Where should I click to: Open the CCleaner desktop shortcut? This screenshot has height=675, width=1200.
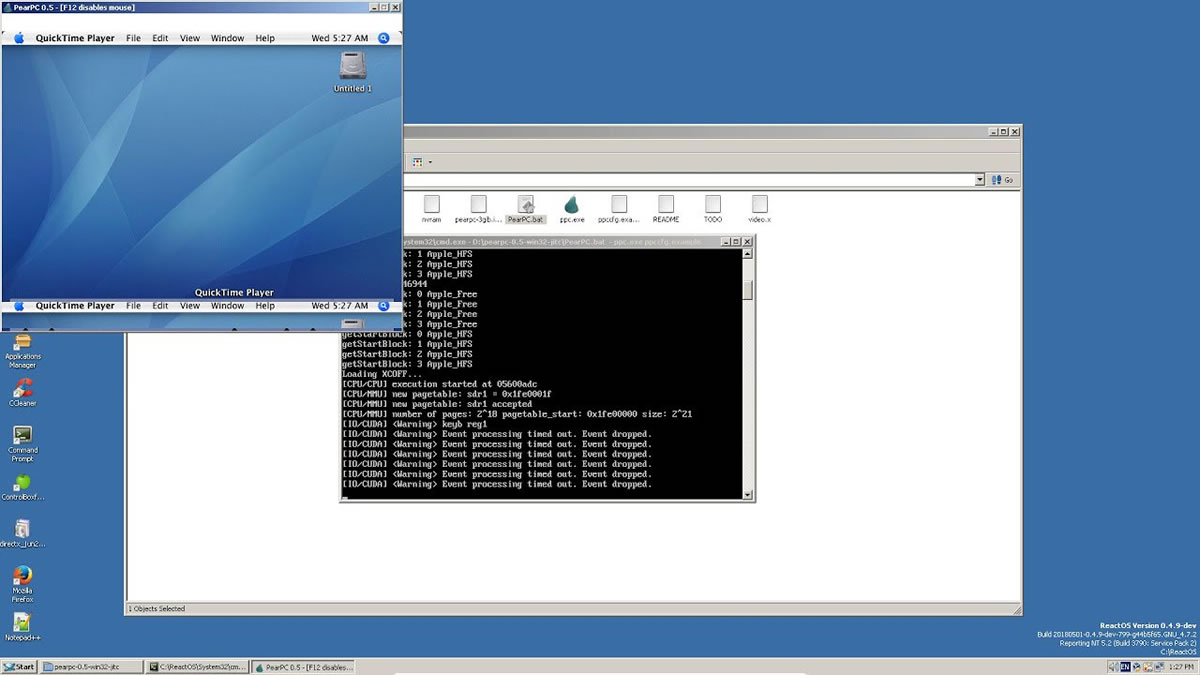click(x=22, y=388)
